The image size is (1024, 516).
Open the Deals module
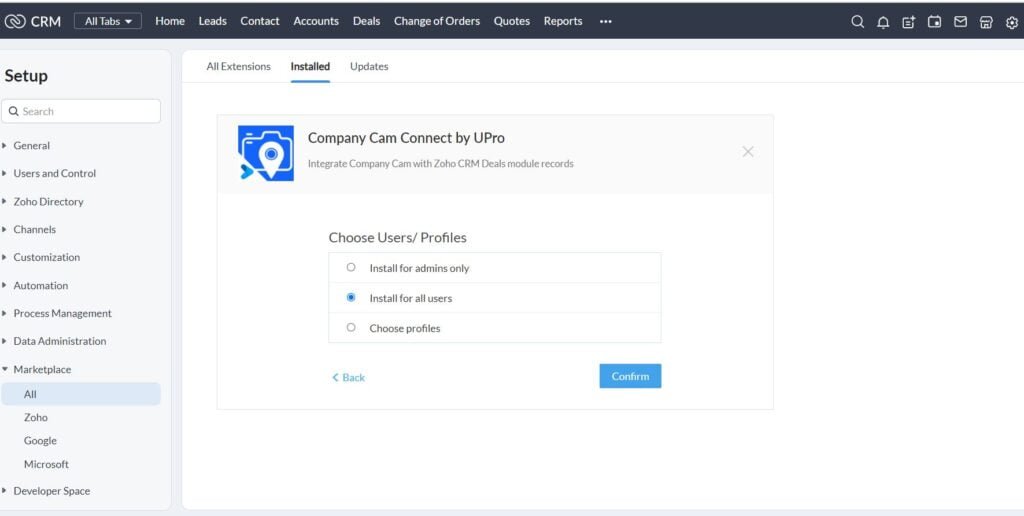366,21
